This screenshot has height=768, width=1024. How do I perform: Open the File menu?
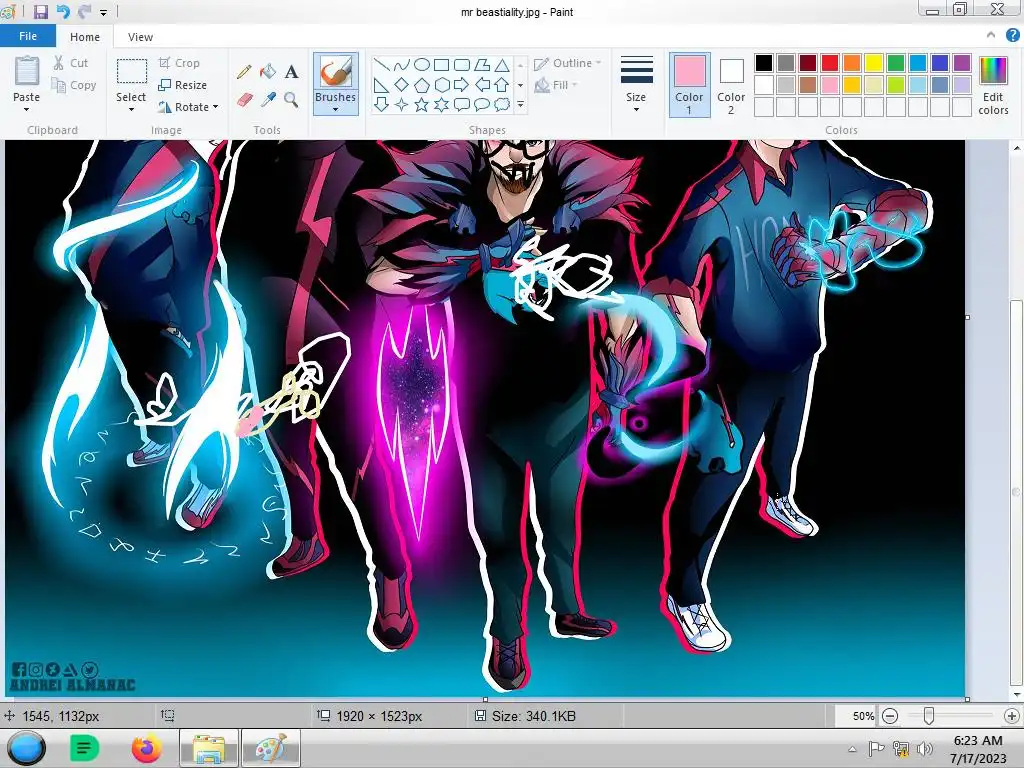coord(27,37)
